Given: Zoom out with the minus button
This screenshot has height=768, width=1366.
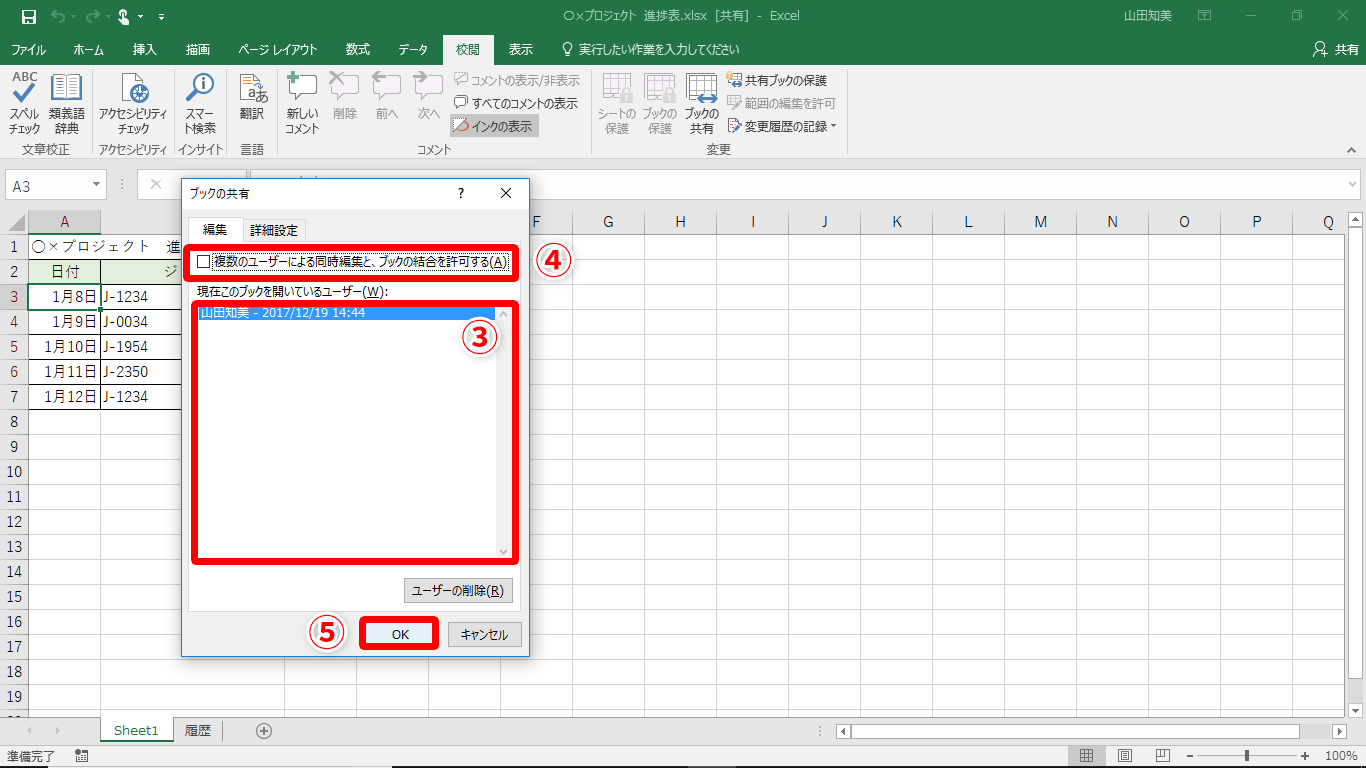Looking at the screenshot, I should [1189, 756].
